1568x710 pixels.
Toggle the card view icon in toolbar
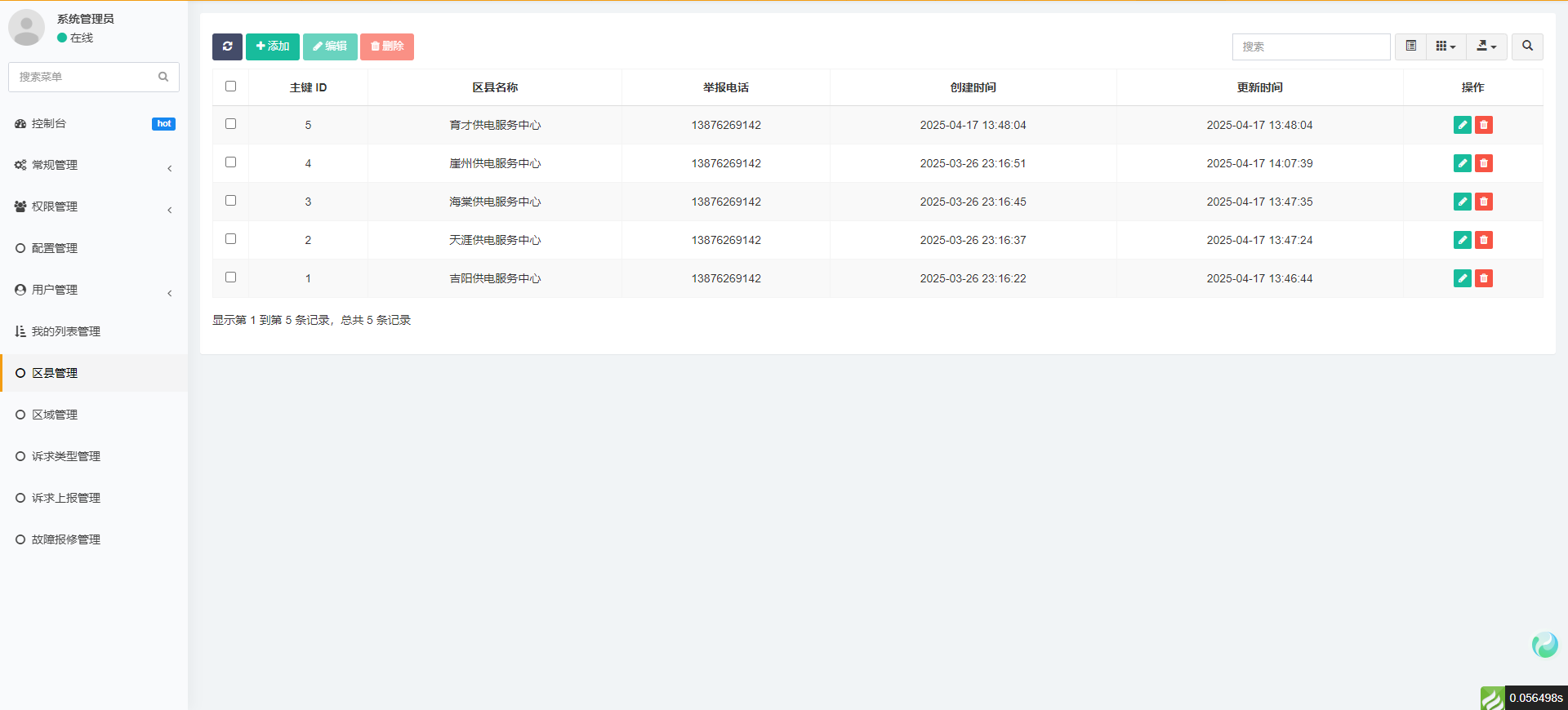click(1410, 47)
